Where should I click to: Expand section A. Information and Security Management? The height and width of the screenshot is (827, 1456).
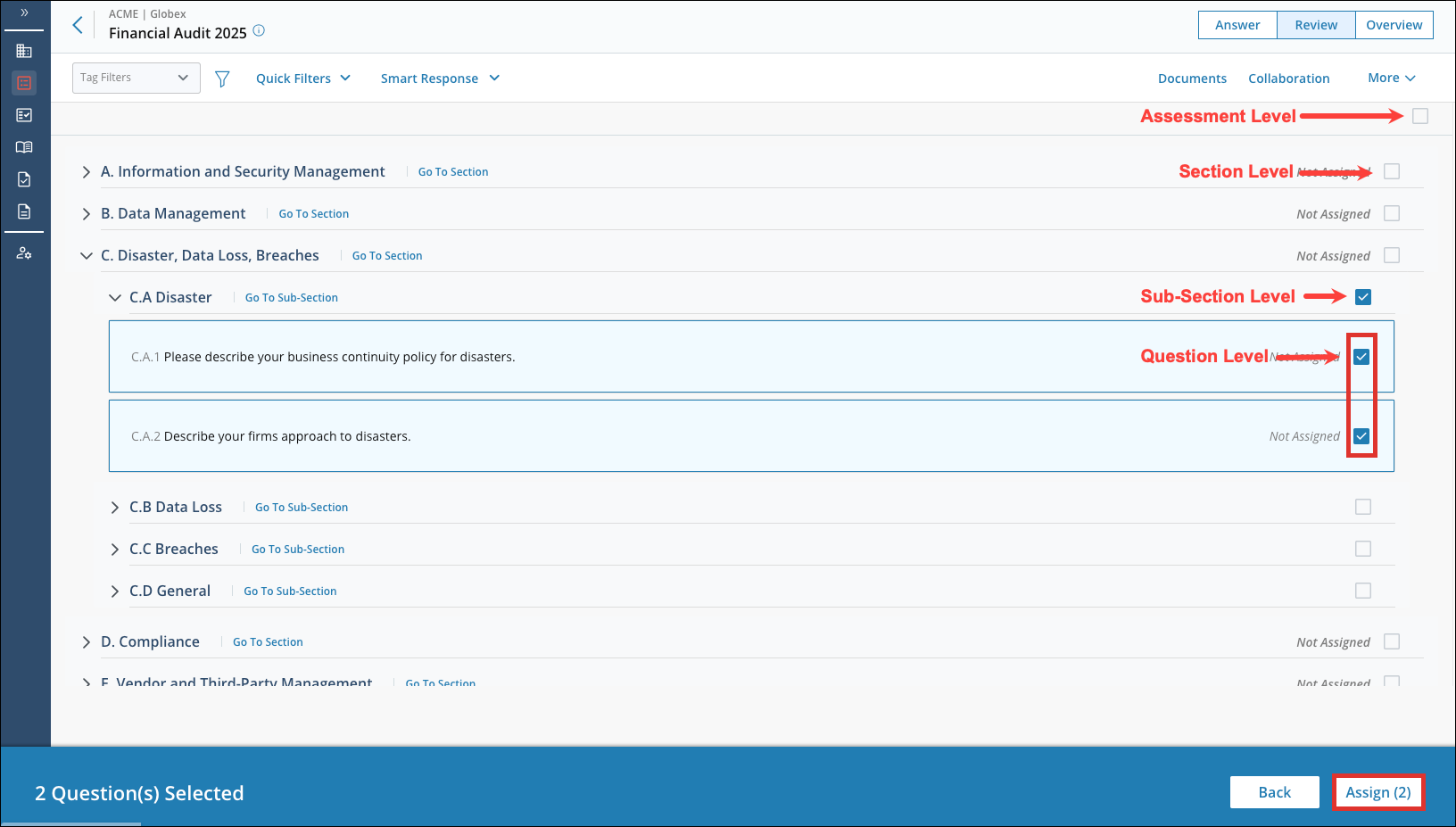[x=87, y=172]
